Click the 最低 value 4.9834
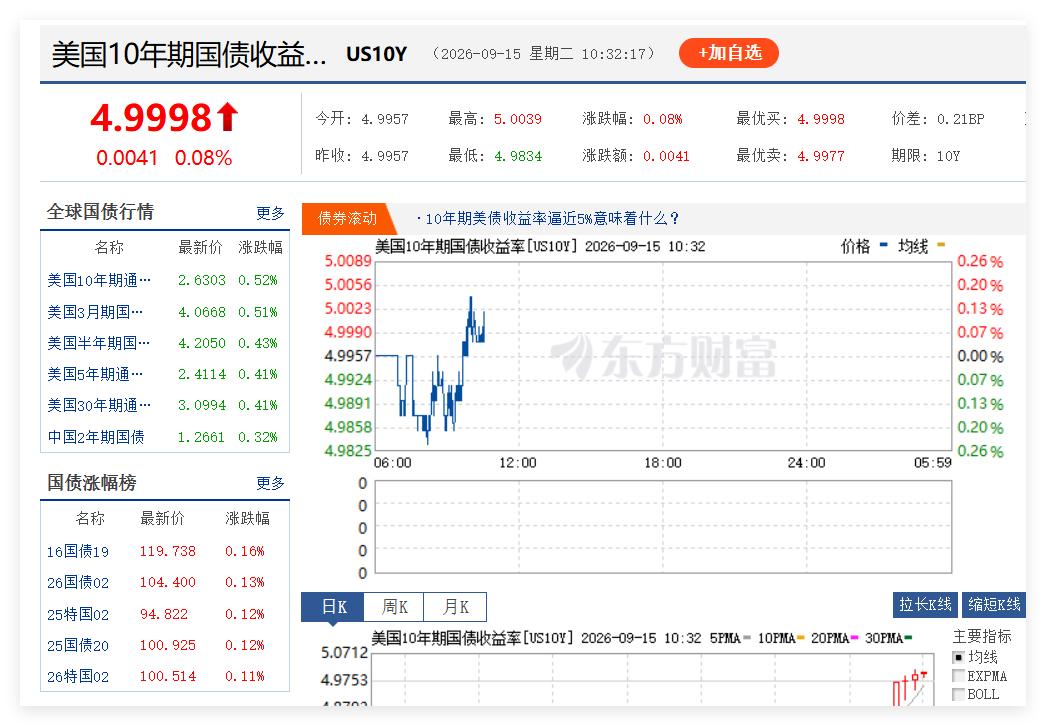This screenshot has width=1046, height=726. point(518,156)
